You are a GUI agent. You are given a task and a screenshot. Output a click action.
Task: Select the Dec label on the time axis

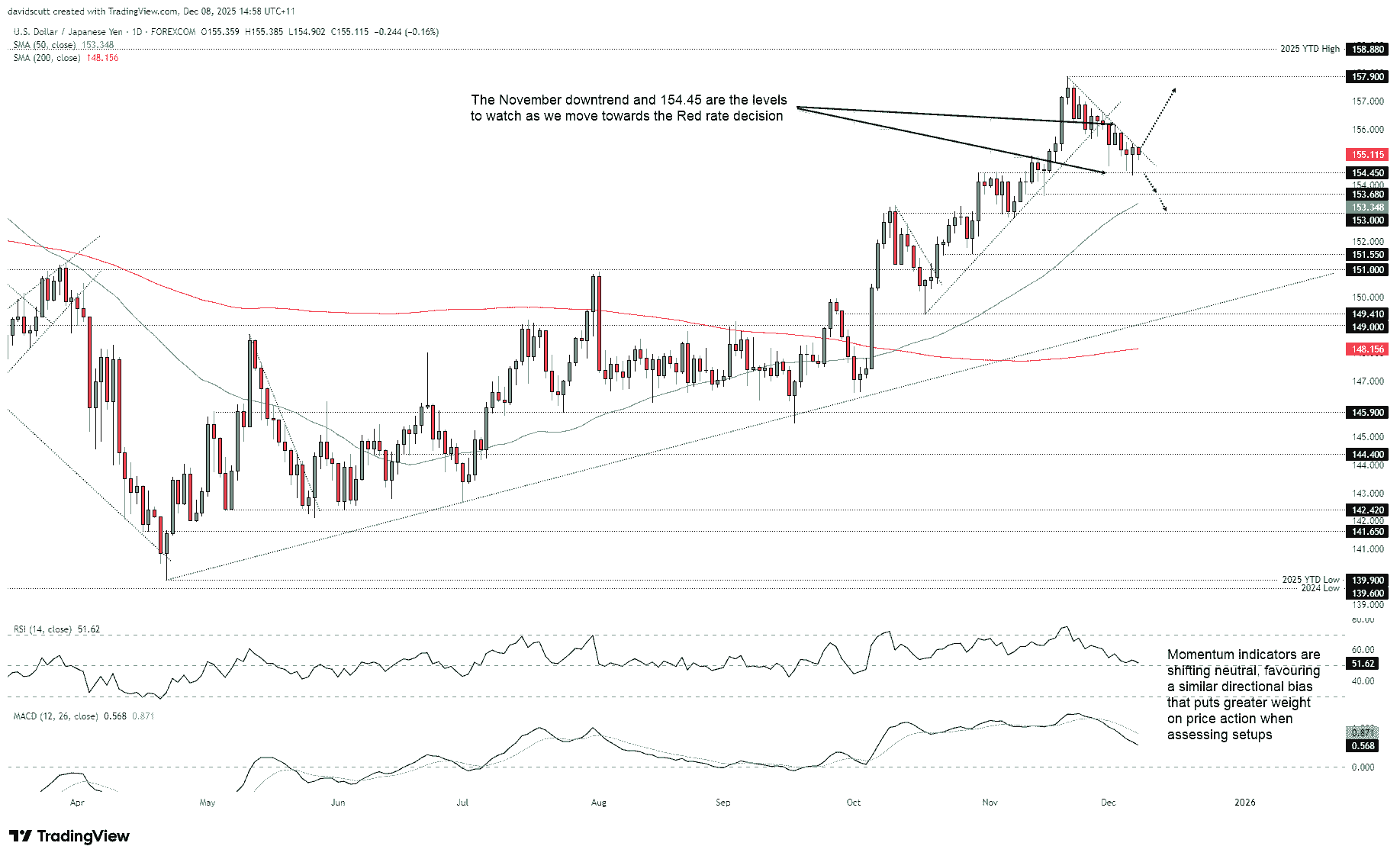(1110, 803)
